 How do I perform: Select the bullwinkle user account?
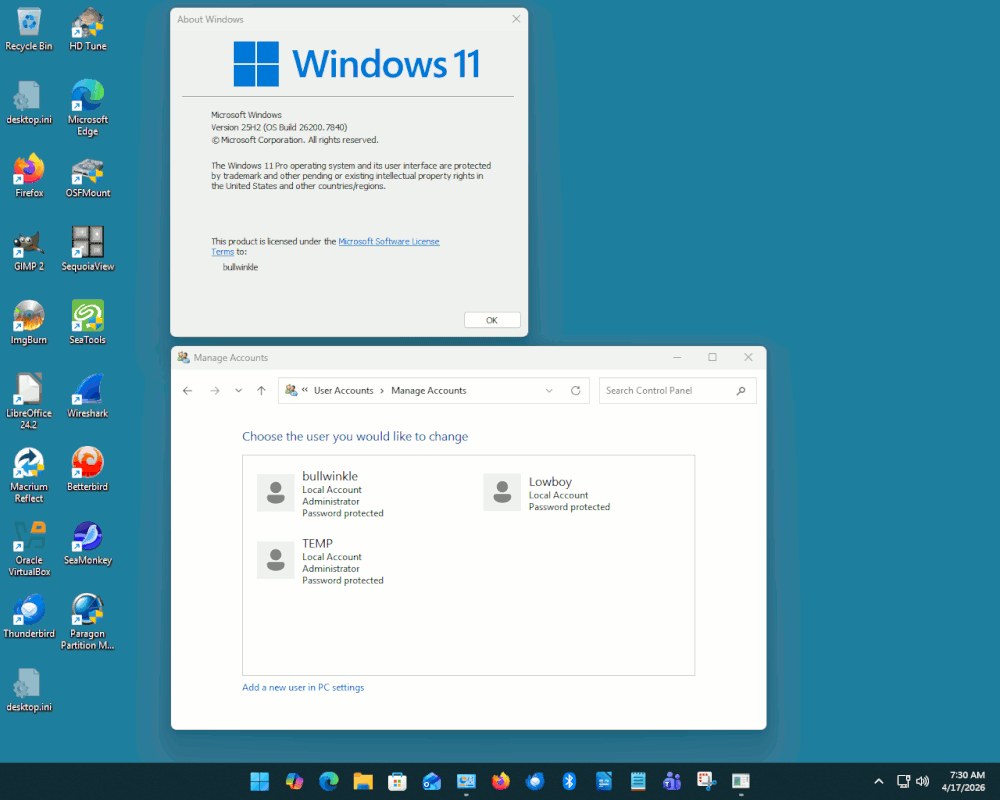(321, 493)
